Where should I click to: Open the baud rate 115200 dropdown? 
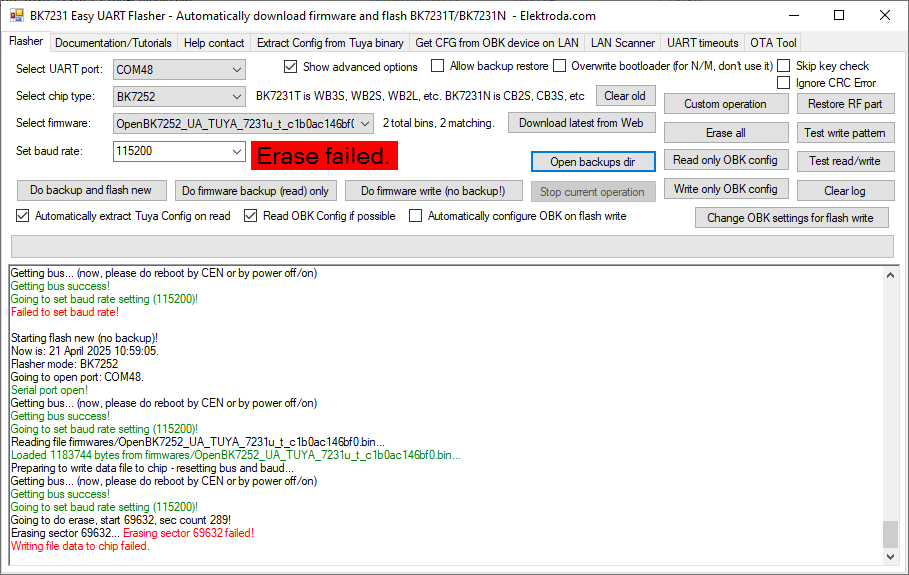point(237,151)
